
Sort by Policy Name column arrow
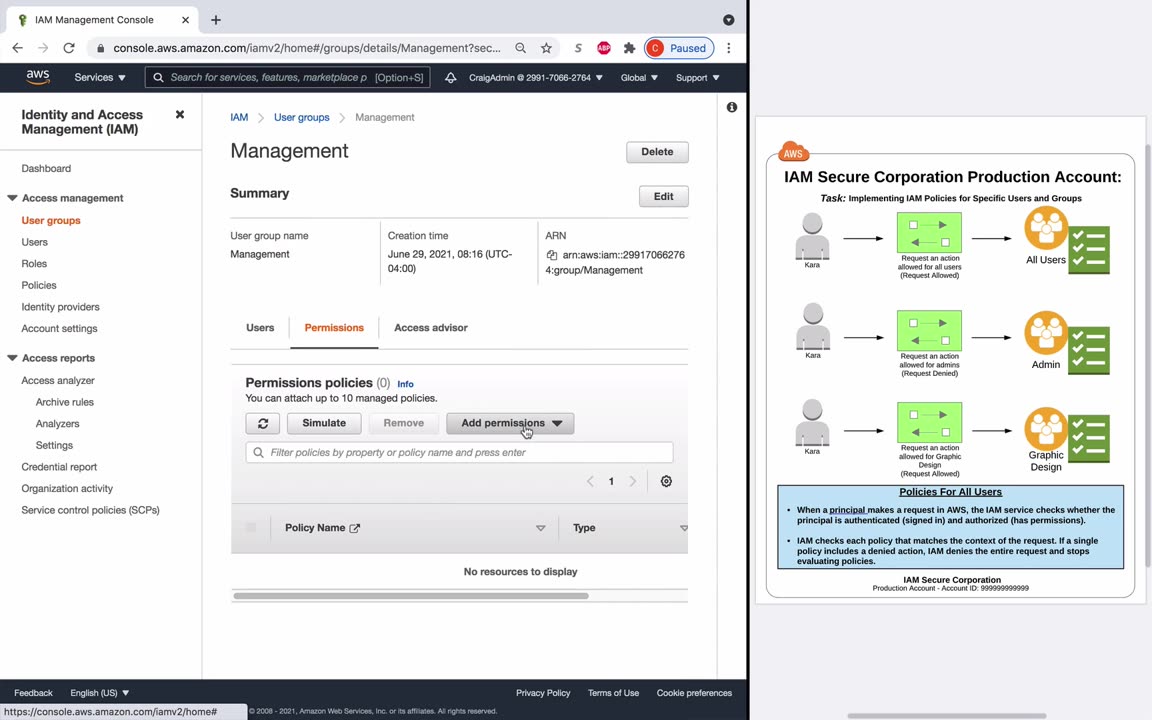tap(540, 528)
